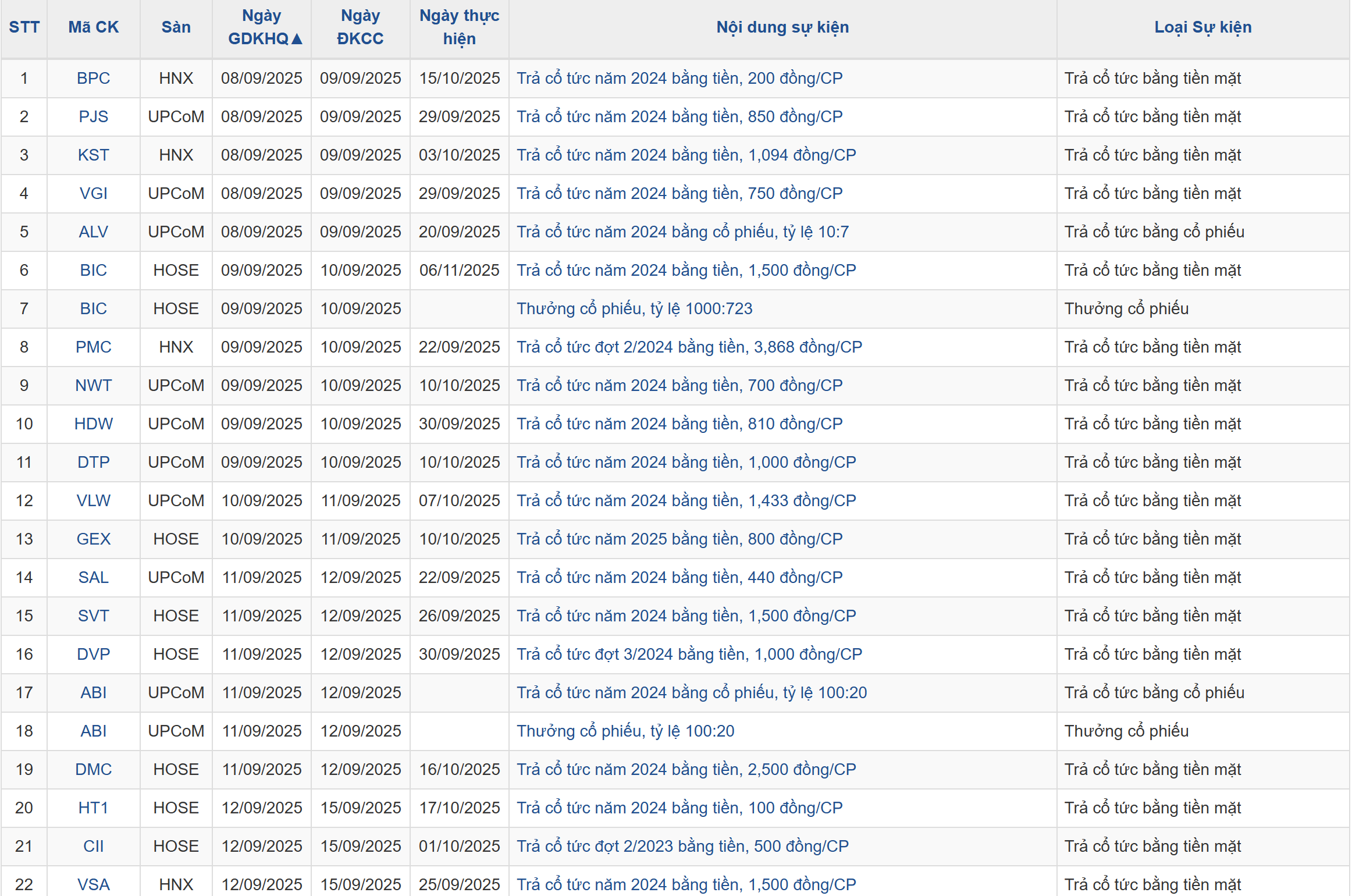Open DMC stock code link
The height and width of the screenshot is (896, 1352).
93,769
